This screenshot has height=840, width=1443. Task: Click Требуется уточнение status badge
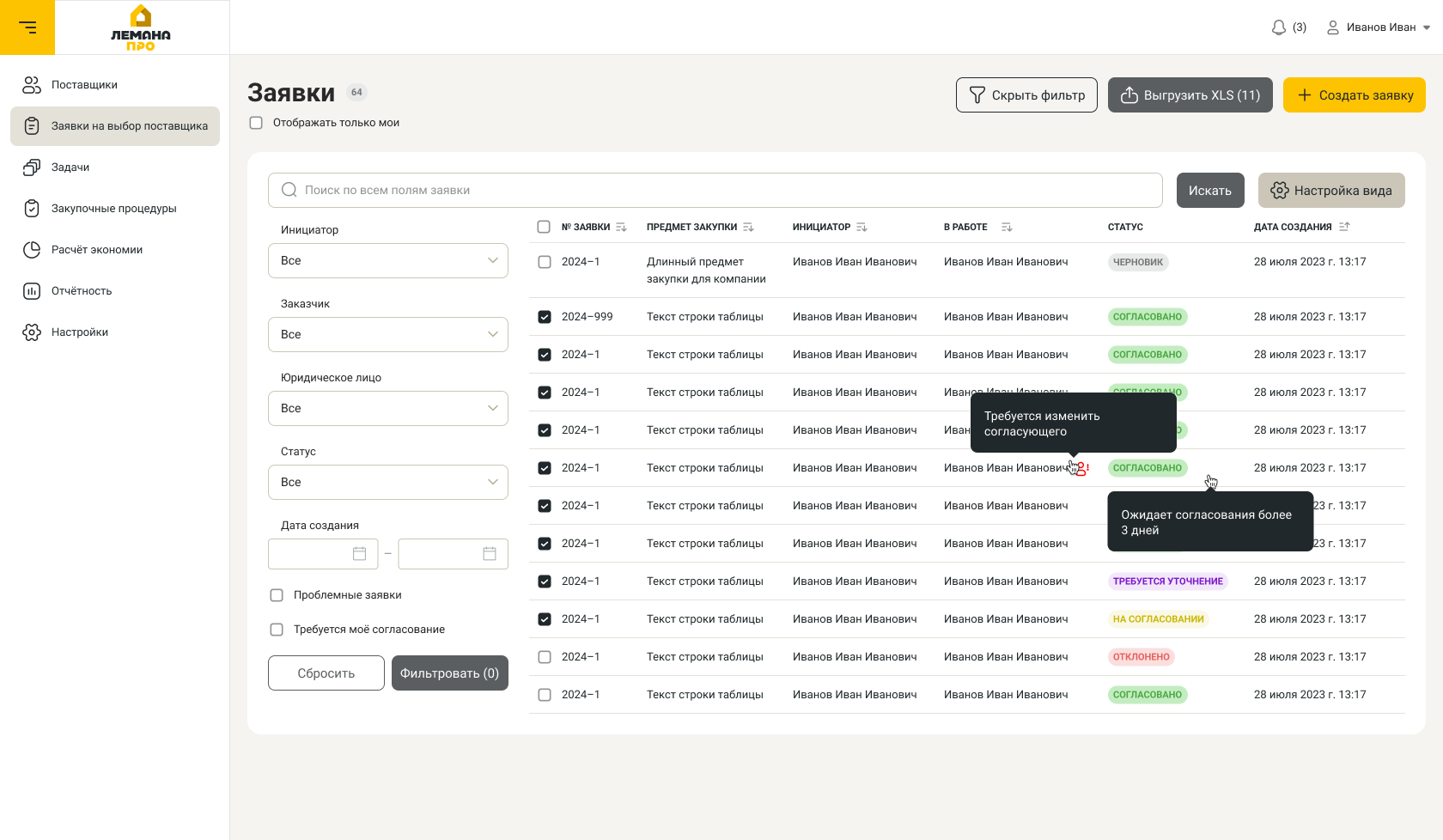tap(1168, 581)
